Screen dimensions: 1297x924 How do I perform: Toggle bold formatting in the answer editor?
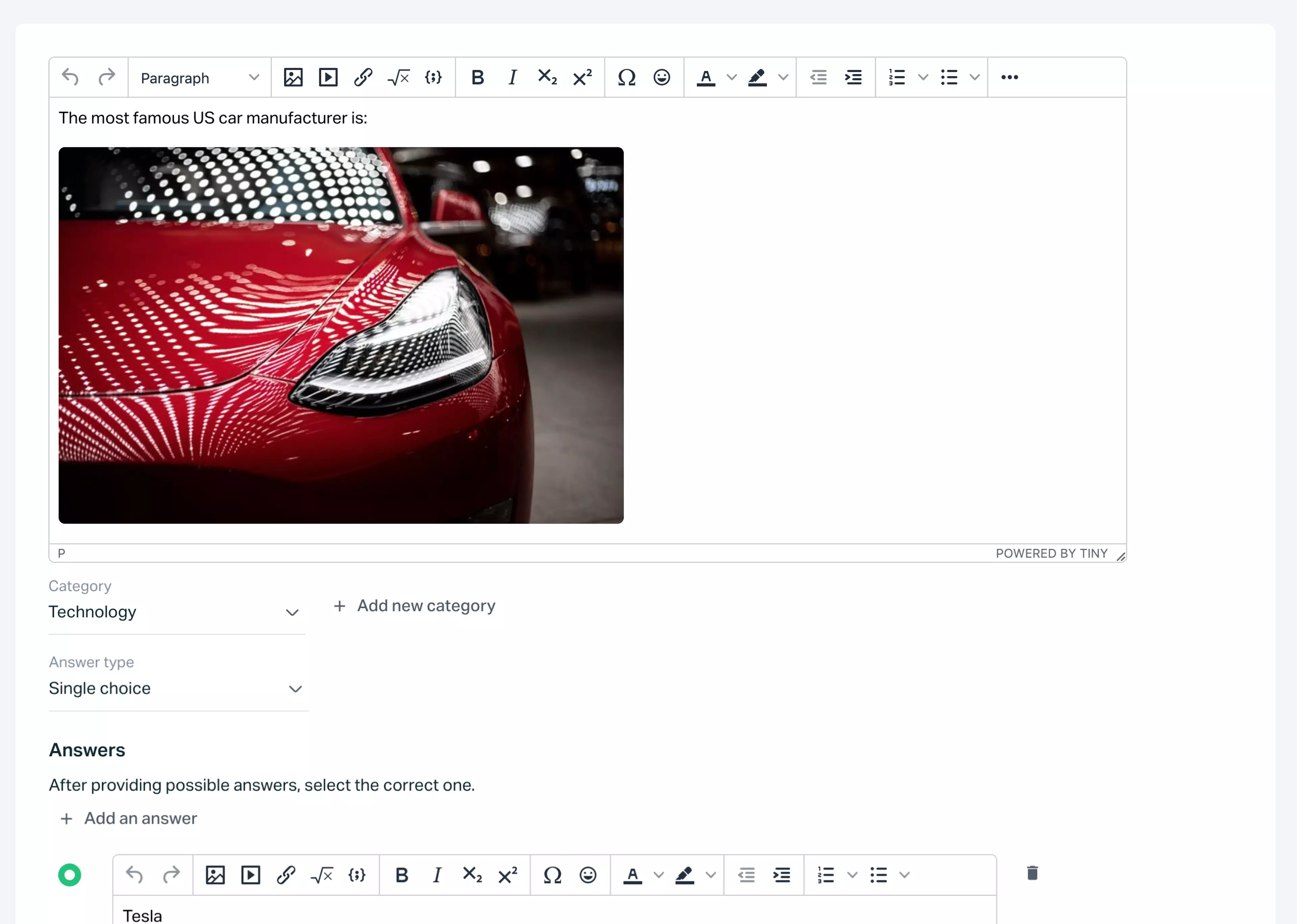402,875
